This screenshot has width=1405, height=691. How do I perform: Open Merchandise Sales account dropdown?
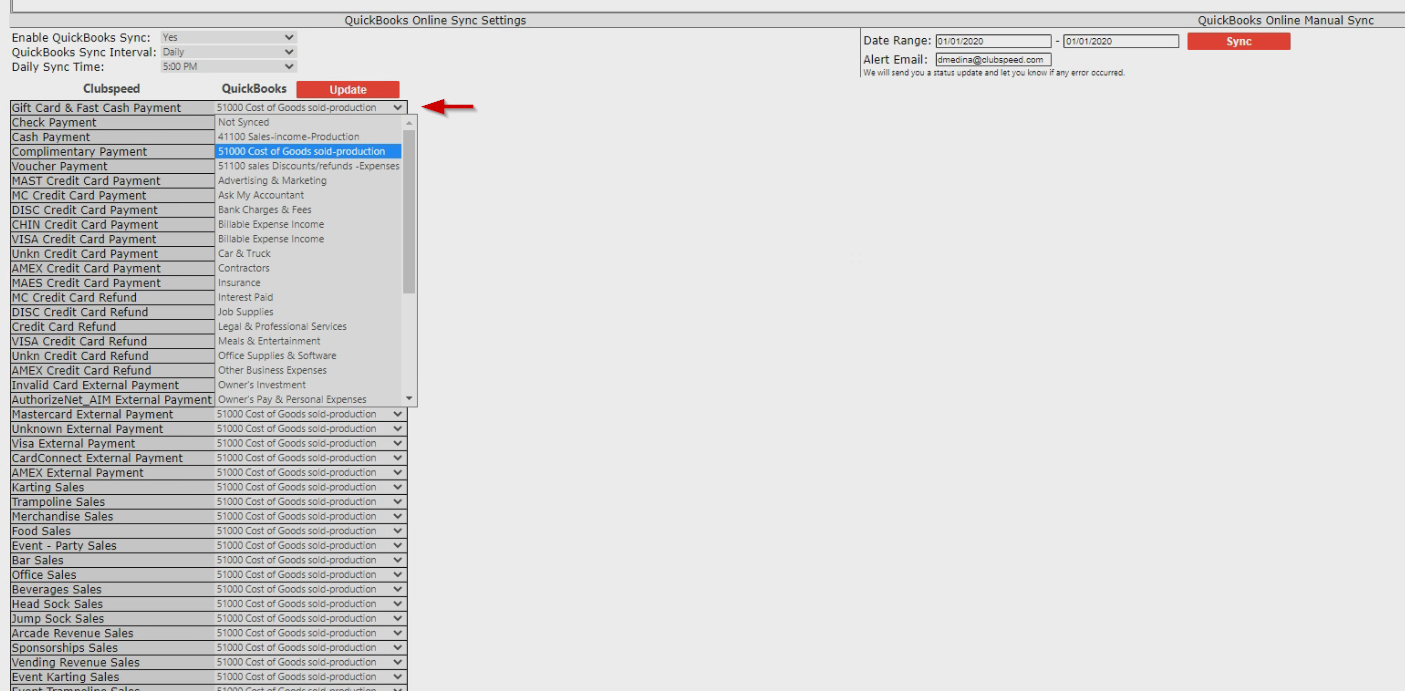(311, 516)
